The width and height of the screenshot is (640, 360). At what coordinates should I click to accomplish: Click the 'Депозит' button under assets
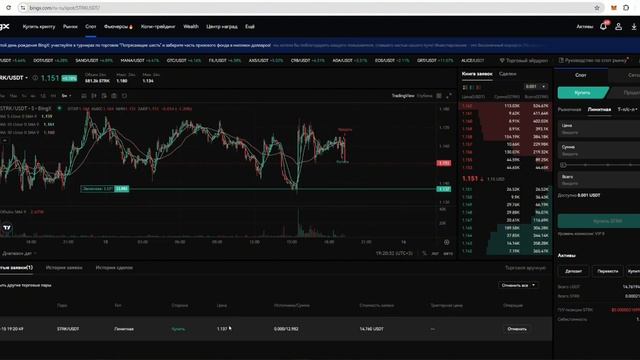(x=573, y=271)
